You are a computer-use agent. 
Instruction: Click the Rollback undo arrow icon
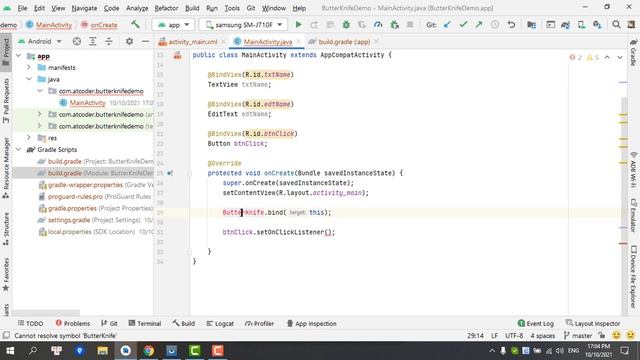(x=511, y=25)
